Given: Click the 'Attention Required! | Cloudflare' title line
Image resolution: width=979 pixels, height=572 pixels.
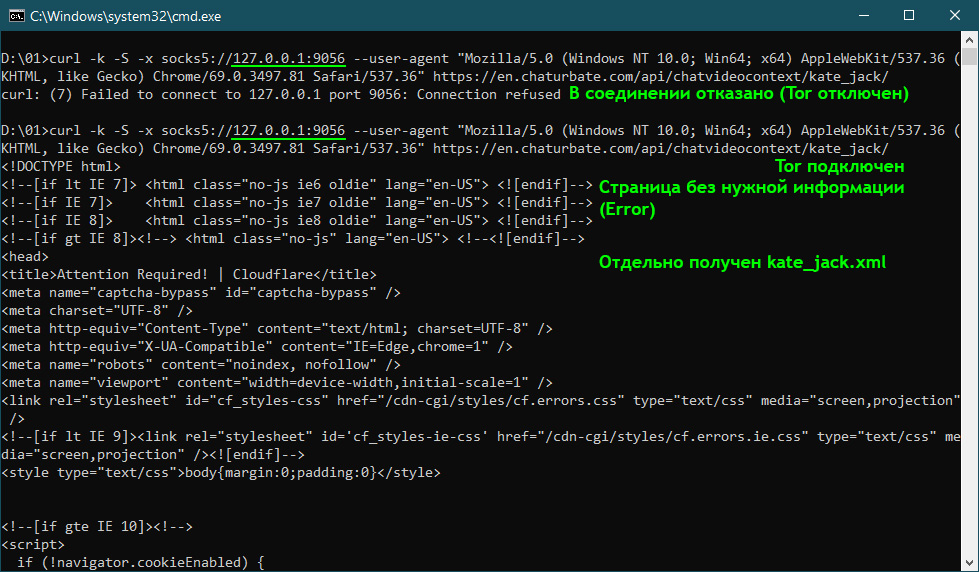Looking at the screenshot, I should coord(189,275).
